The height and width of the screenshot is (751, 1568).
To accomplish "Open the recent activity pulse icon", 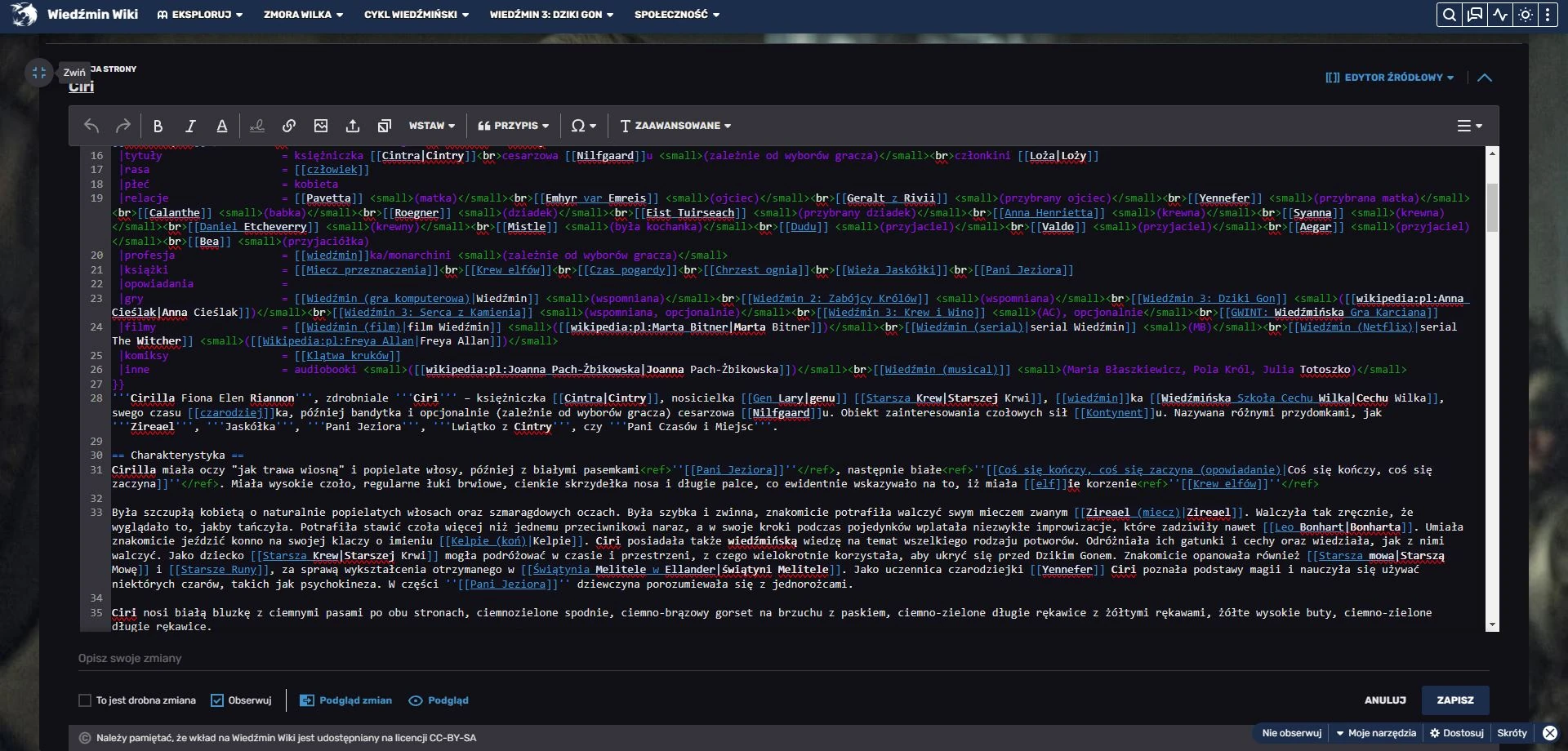I will point(1500,15).
